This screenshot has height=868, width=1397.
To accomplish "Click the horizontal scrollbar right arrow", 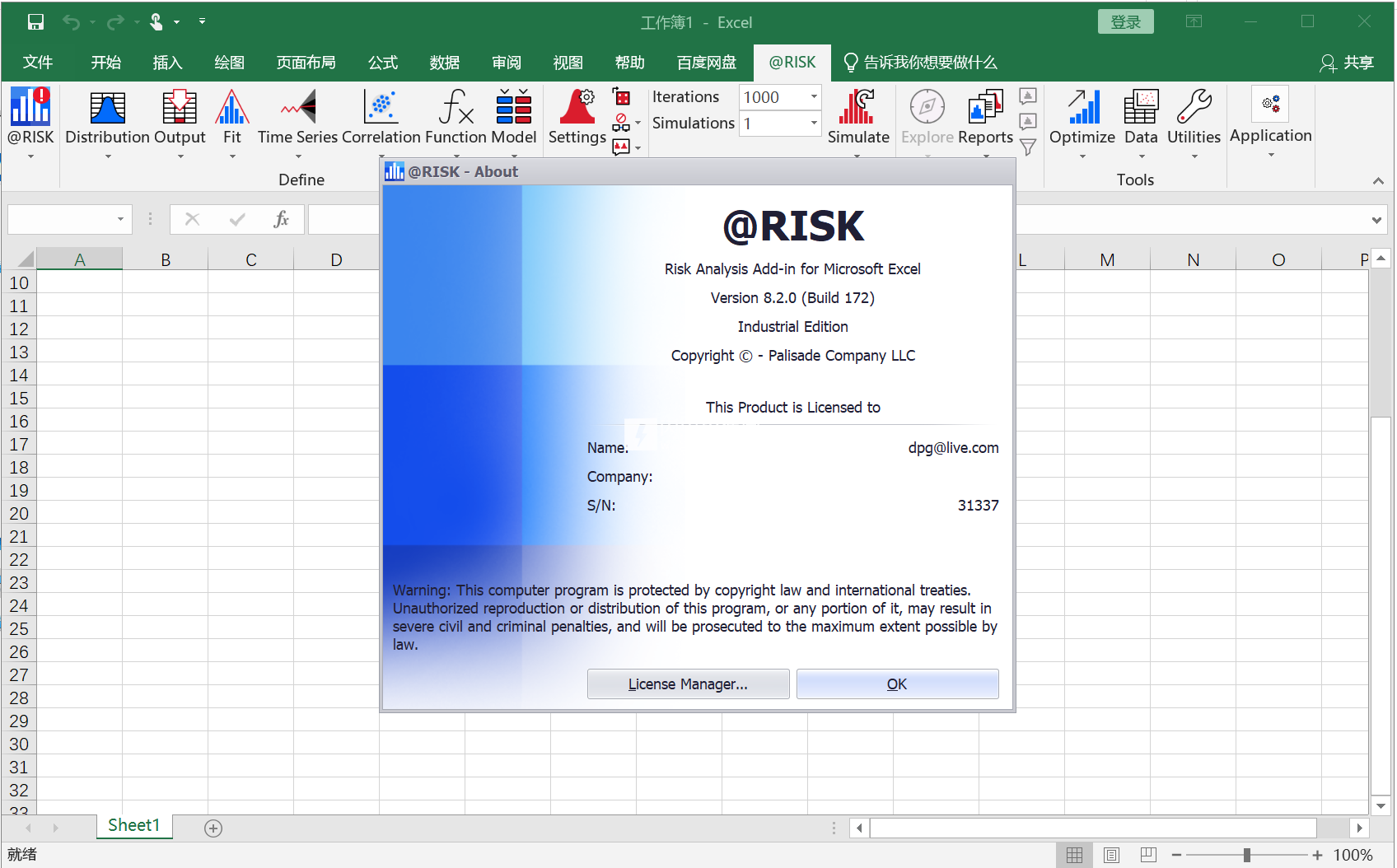I will 1359,828.
